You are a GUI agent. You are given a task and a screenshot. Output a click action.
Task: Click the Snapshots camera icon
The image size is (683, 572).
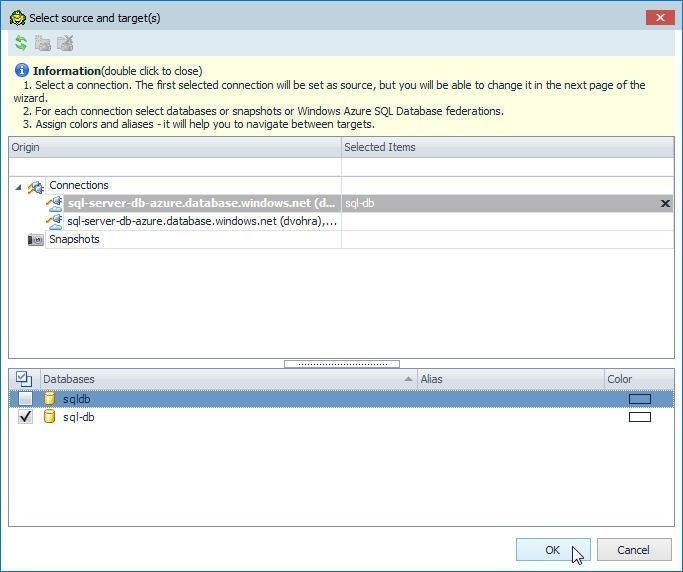tap(36, 240)
